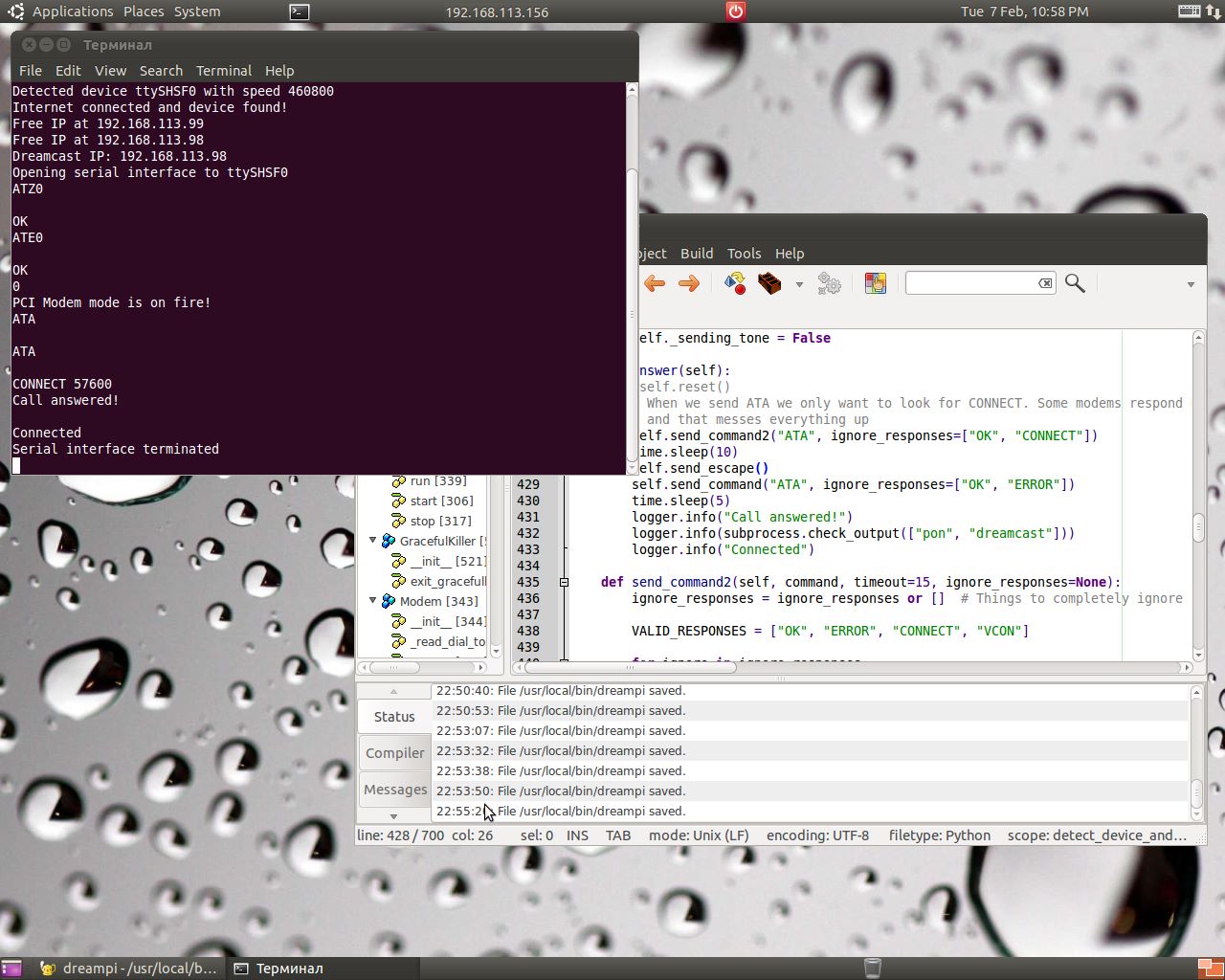1225x980 pixels.
Task: Clear the Geany toolbar search field
Action: click(1045, 283)
